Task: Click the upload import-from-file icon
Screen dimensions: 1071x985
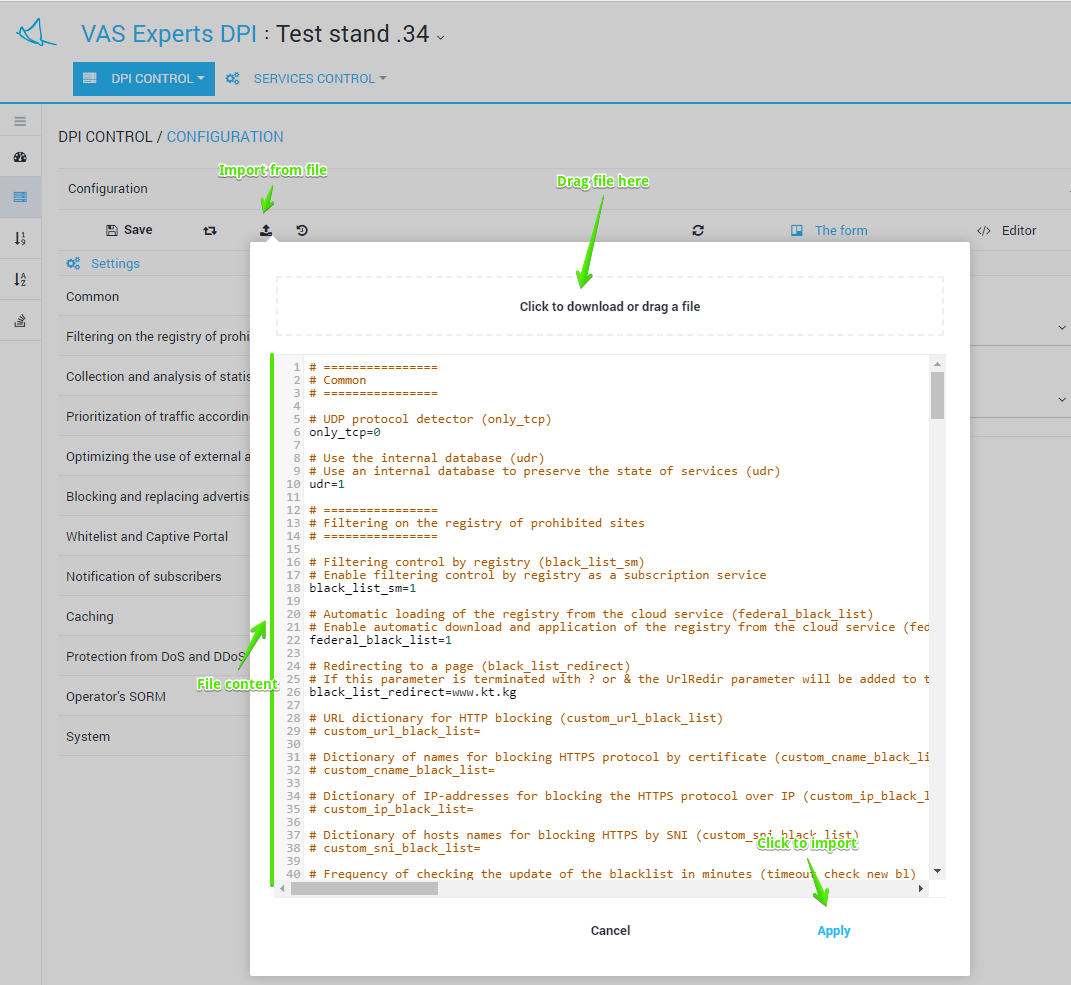Action: 266,230
